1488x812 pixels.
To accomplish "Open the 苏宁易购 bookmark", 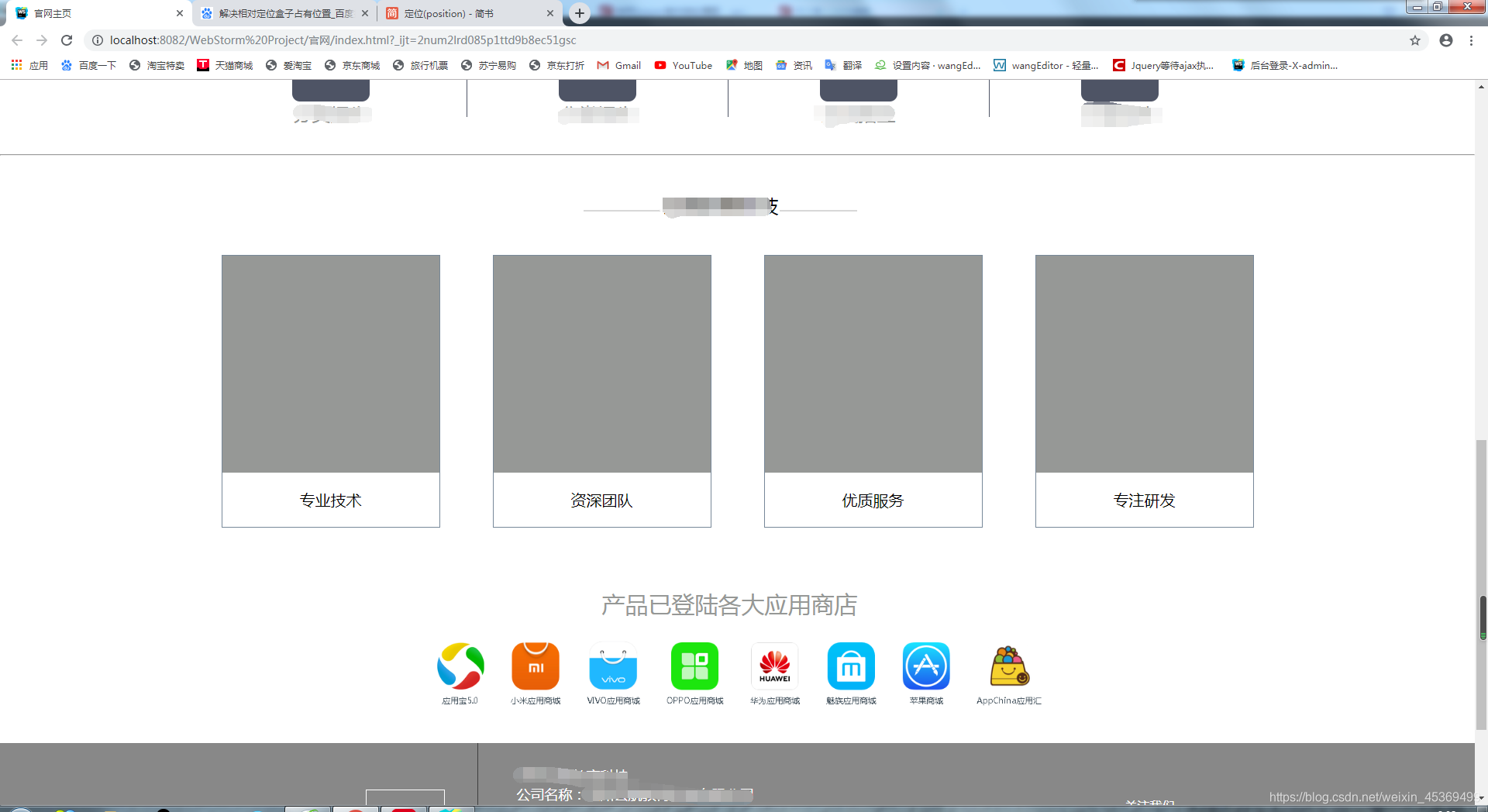I will coord(488,65).
